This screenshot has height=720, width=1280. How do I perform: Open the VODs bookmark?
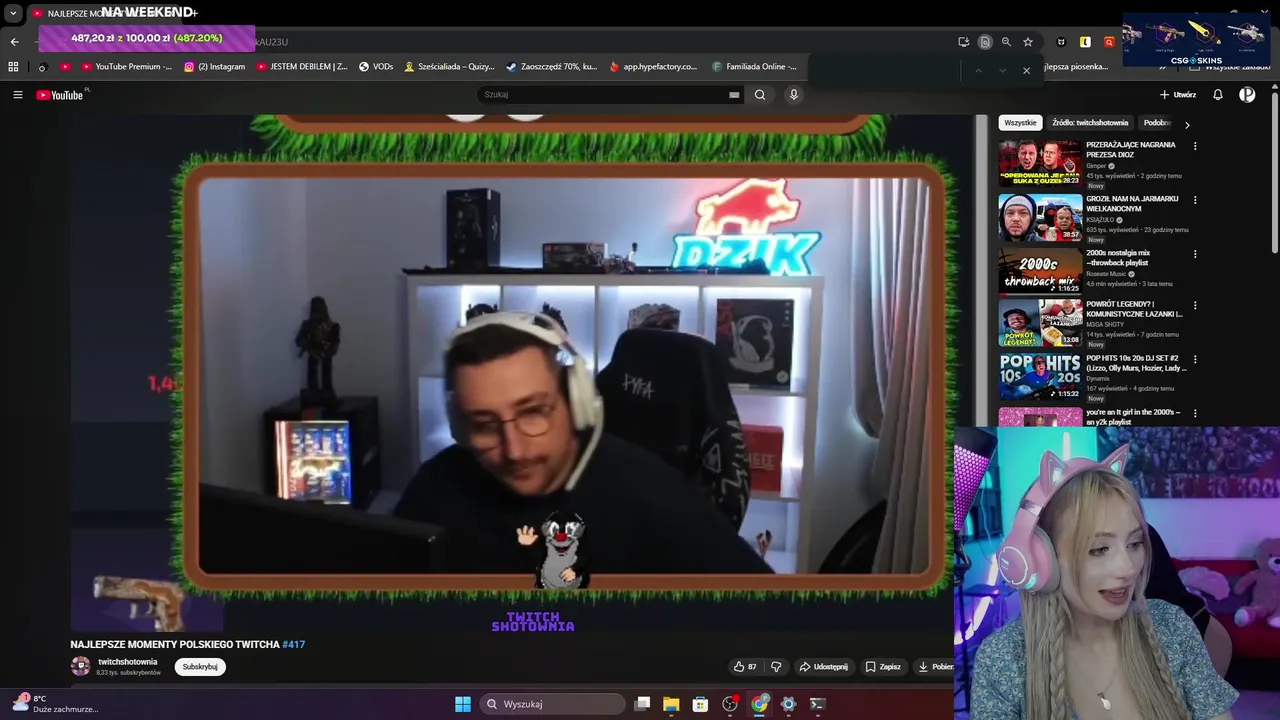376,67
